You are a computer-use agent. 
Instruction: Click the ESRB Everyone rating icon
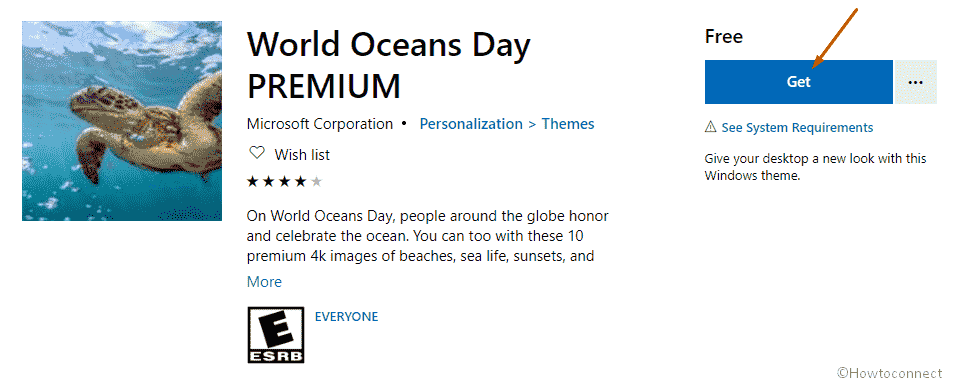pos(276,335)
